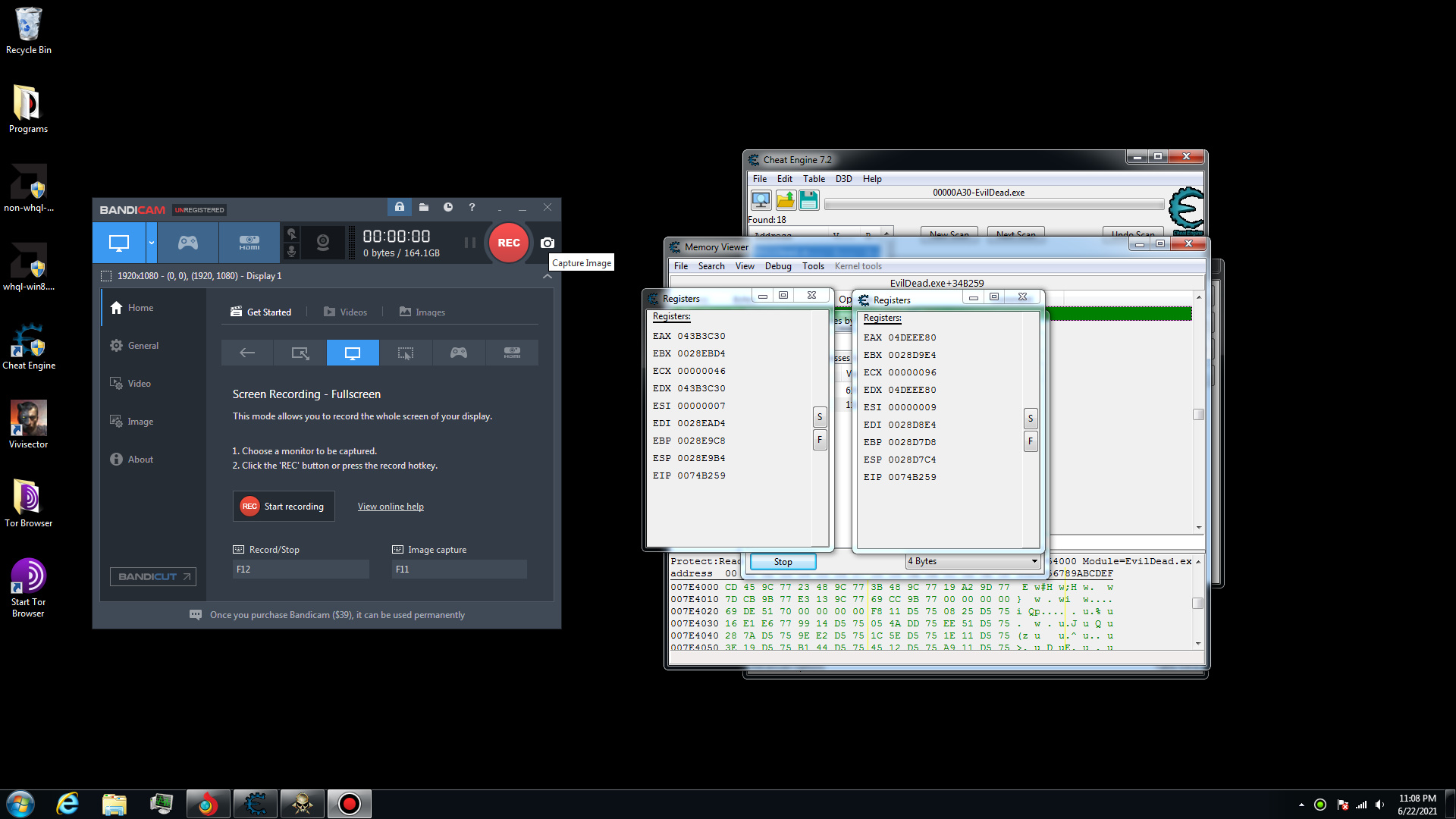
Task: Collapse the Bandicam panel with chevron
Action: [548, 276]
